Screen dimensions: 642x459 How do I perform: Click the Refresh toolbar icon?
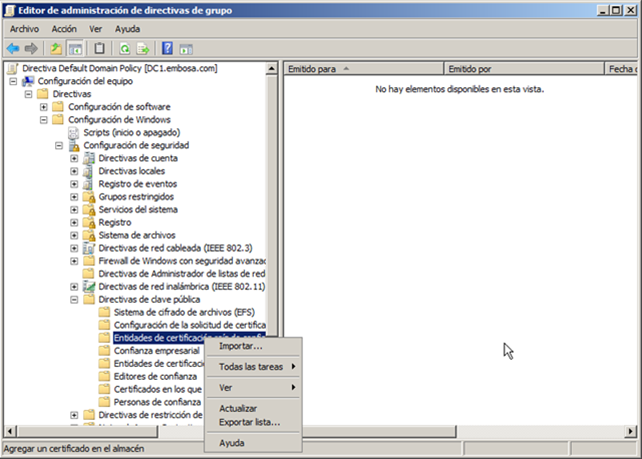click(124, 48)
